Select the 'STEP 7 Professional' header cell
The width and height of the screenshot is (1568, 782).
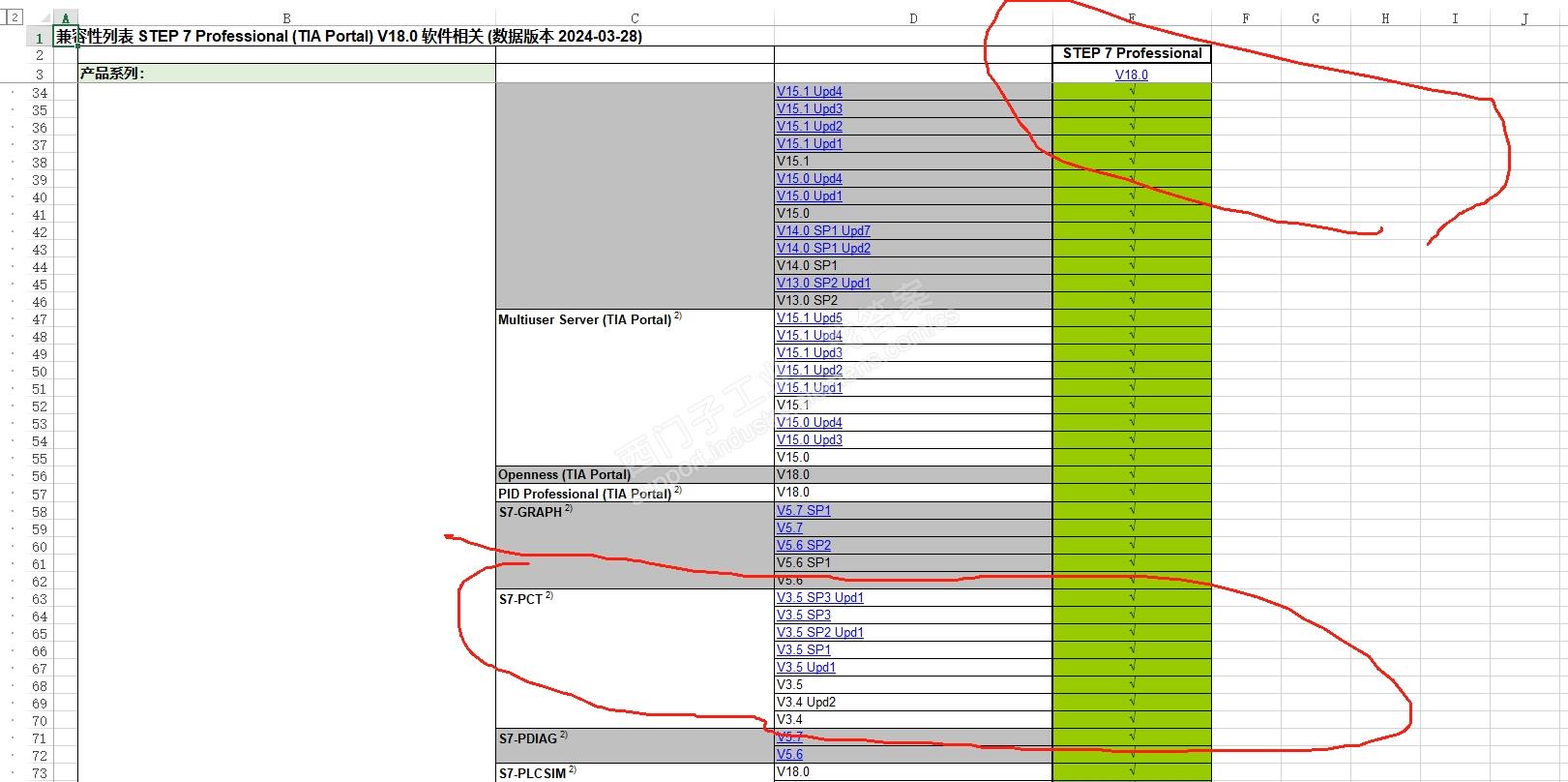coord(1132,54)
